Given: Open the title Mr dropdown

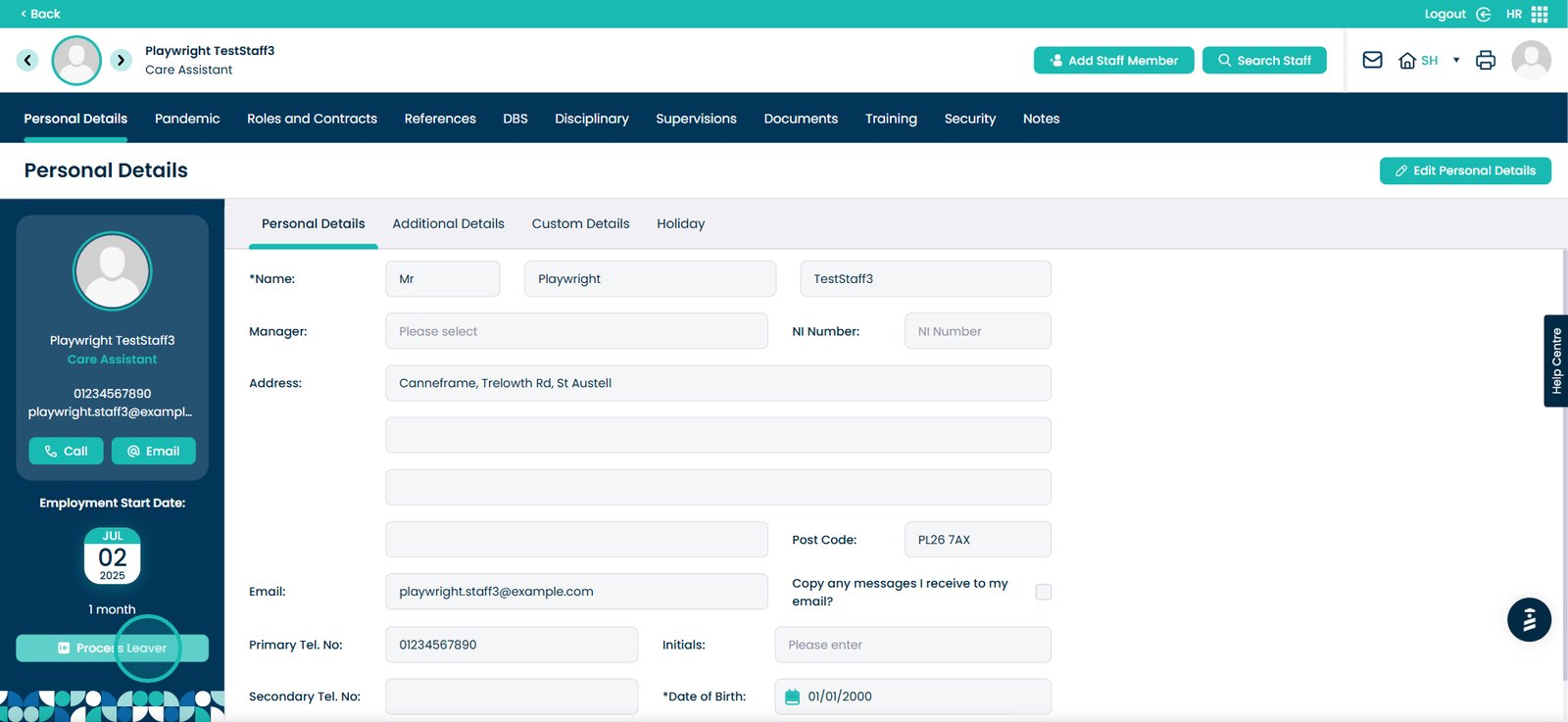Looking at the screenshot, I should click(442, 279).
